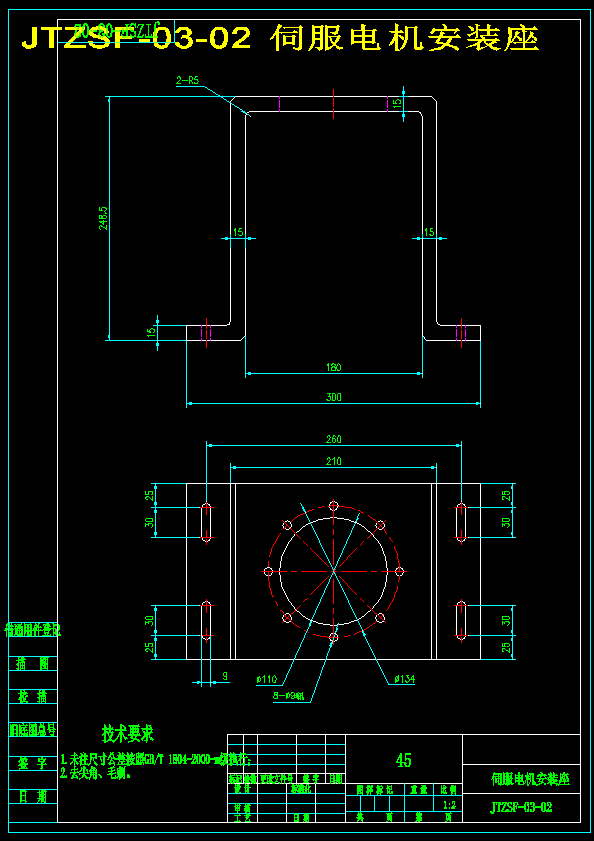594x841 pixels.
Task: Click the 比例 header in title block
Action: coord(449,790)
